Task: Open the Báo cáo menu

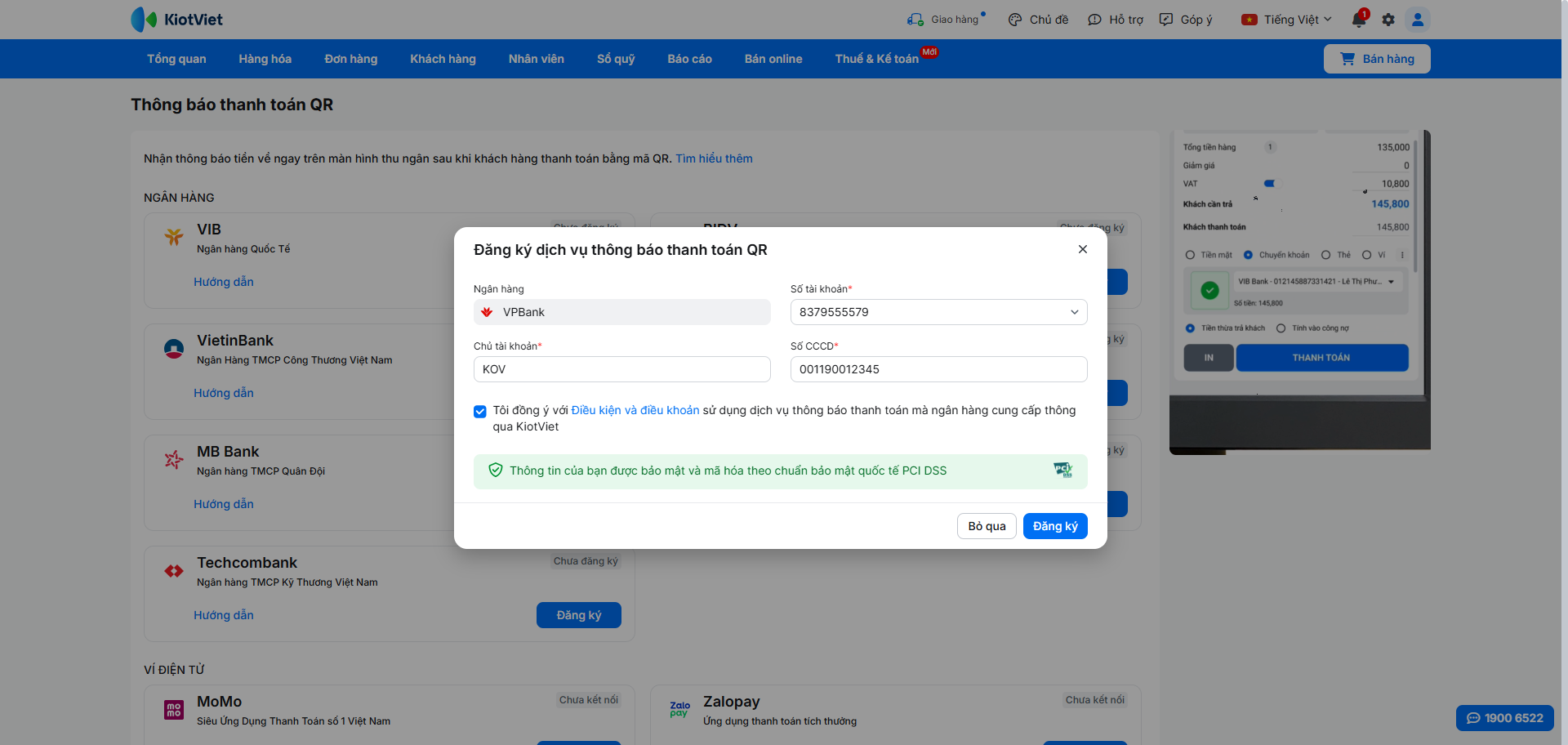Action: [689, 59]
